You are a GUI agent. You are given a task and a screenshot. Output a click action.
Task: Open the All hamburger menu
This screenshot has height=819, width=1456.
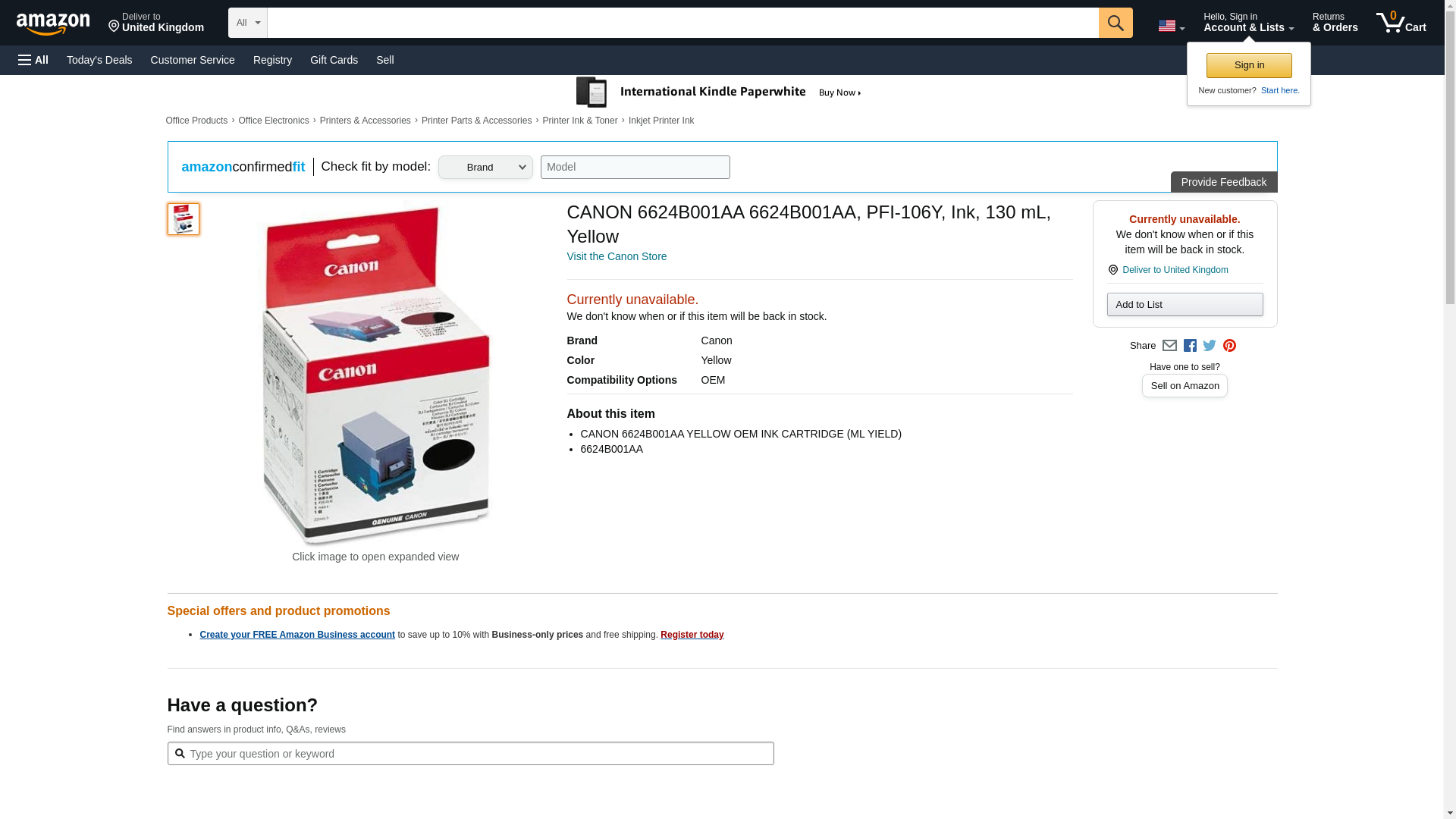(x=33, y=60)
